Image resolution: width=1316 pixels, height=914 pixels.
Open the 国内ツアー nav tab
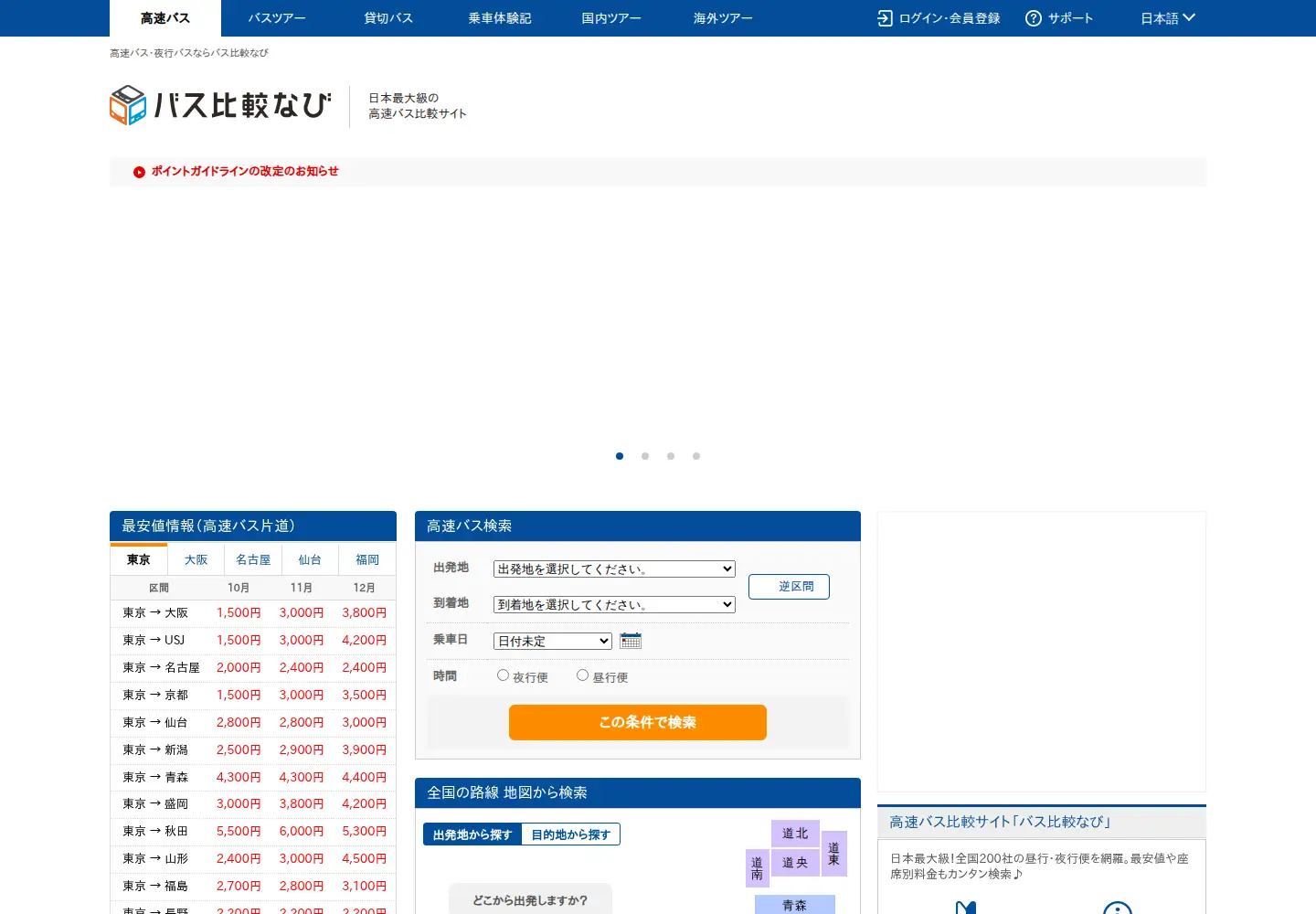[611, 18]
